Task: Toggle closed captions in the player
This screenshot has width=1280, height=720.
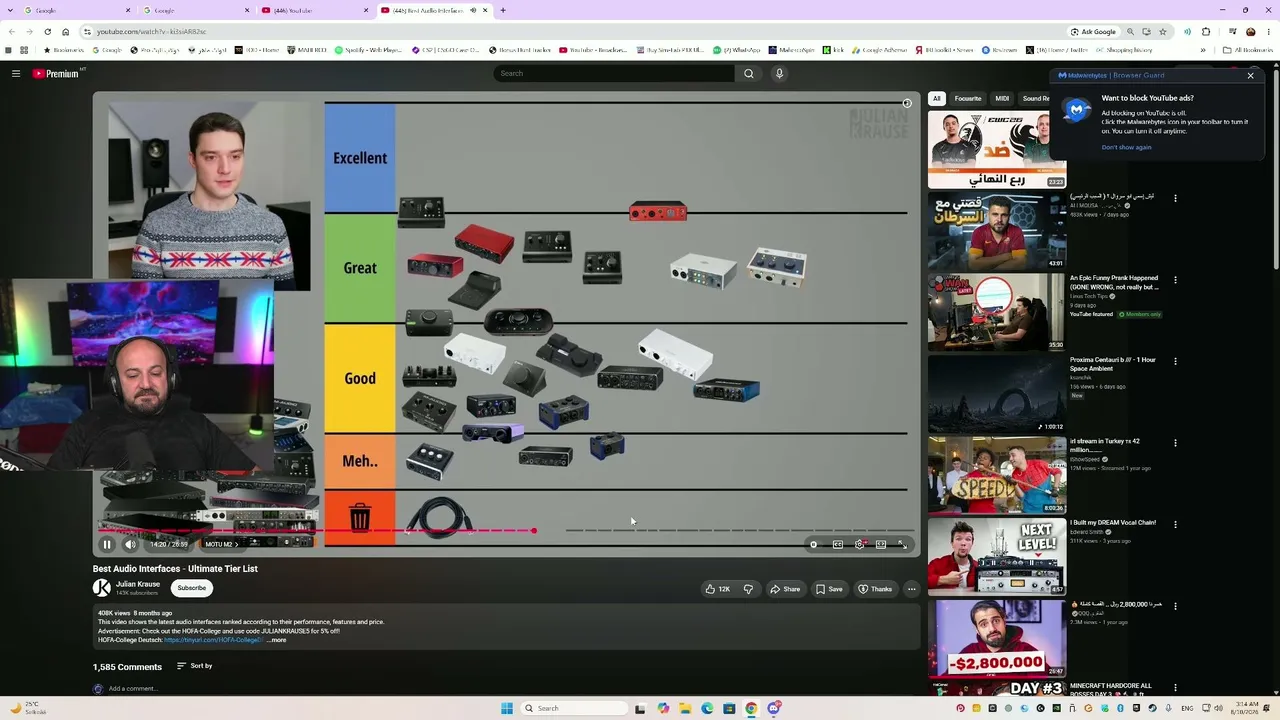Action: [x=837, y=544]
